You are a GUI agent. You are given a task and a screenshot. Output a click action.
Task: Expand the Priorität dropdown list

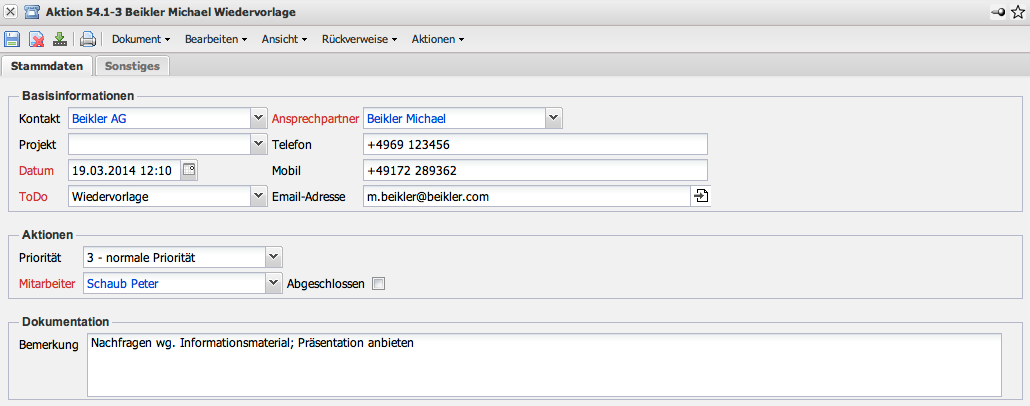[x=274, y=258]
